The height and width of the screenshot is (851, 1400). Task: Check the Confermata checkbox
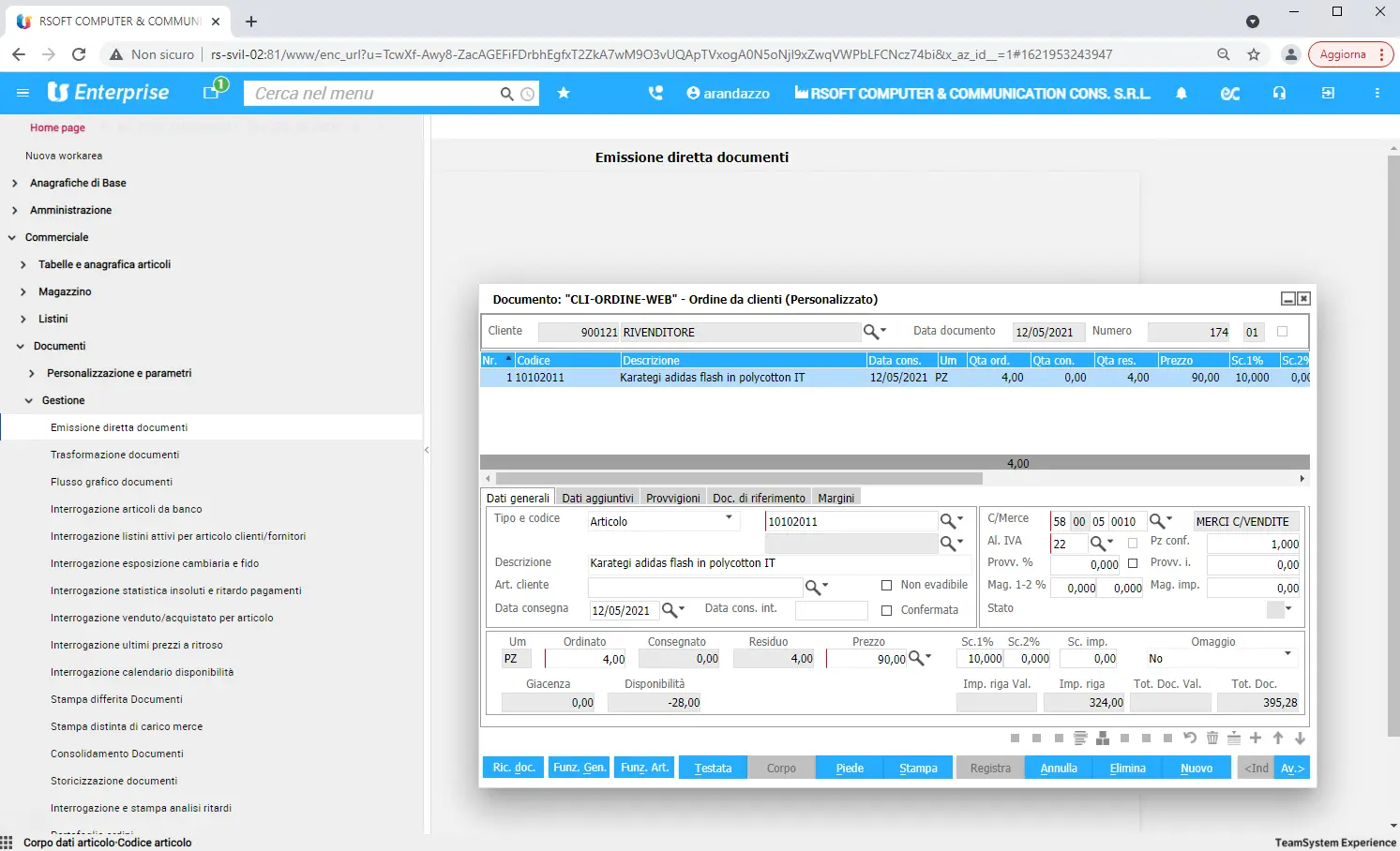click(x=886, y=610)
